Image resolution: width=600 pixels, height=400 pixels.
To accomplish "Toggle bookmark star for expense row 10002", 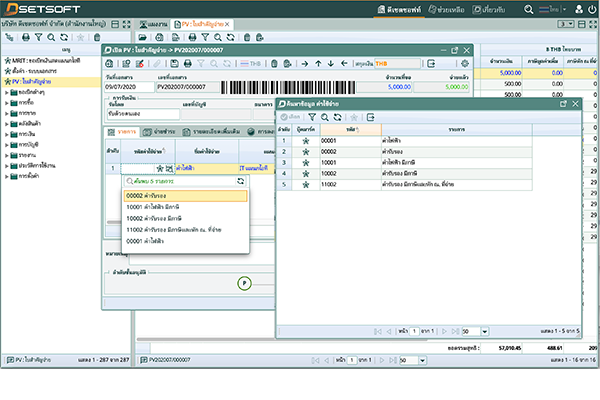I will click(305, 171).
